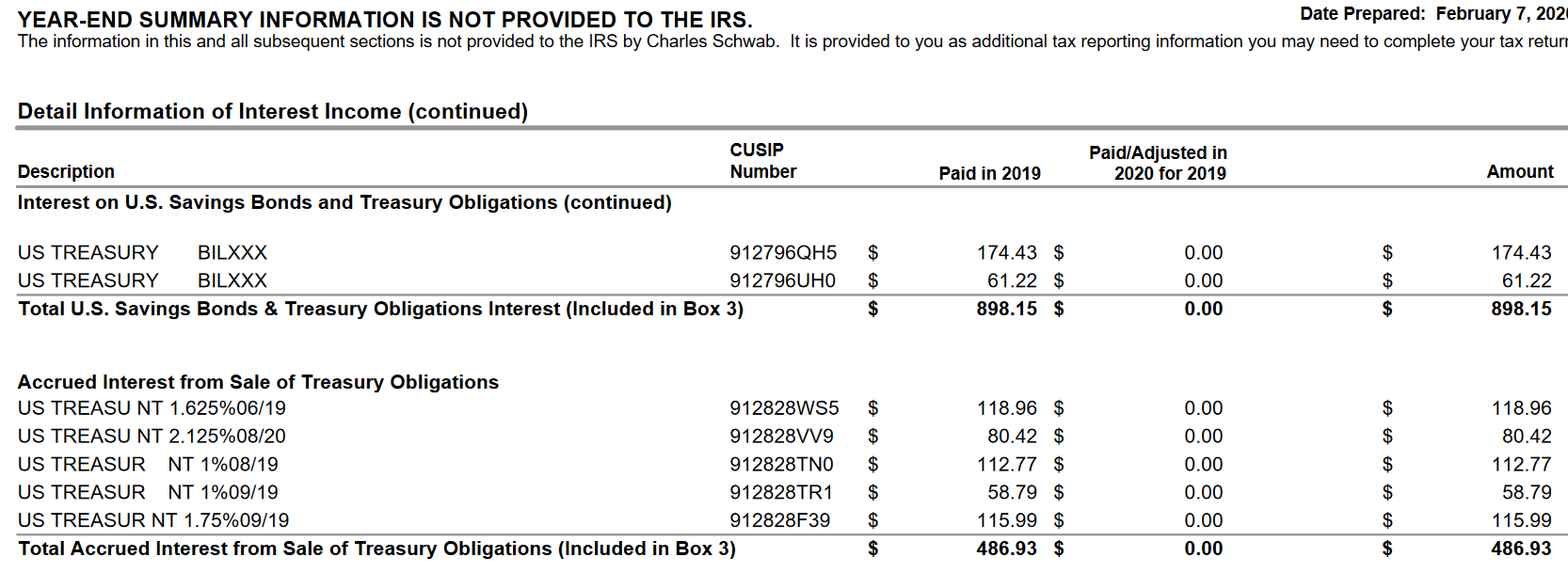
Task: Select the Description column header
Action: pos(66,172)
